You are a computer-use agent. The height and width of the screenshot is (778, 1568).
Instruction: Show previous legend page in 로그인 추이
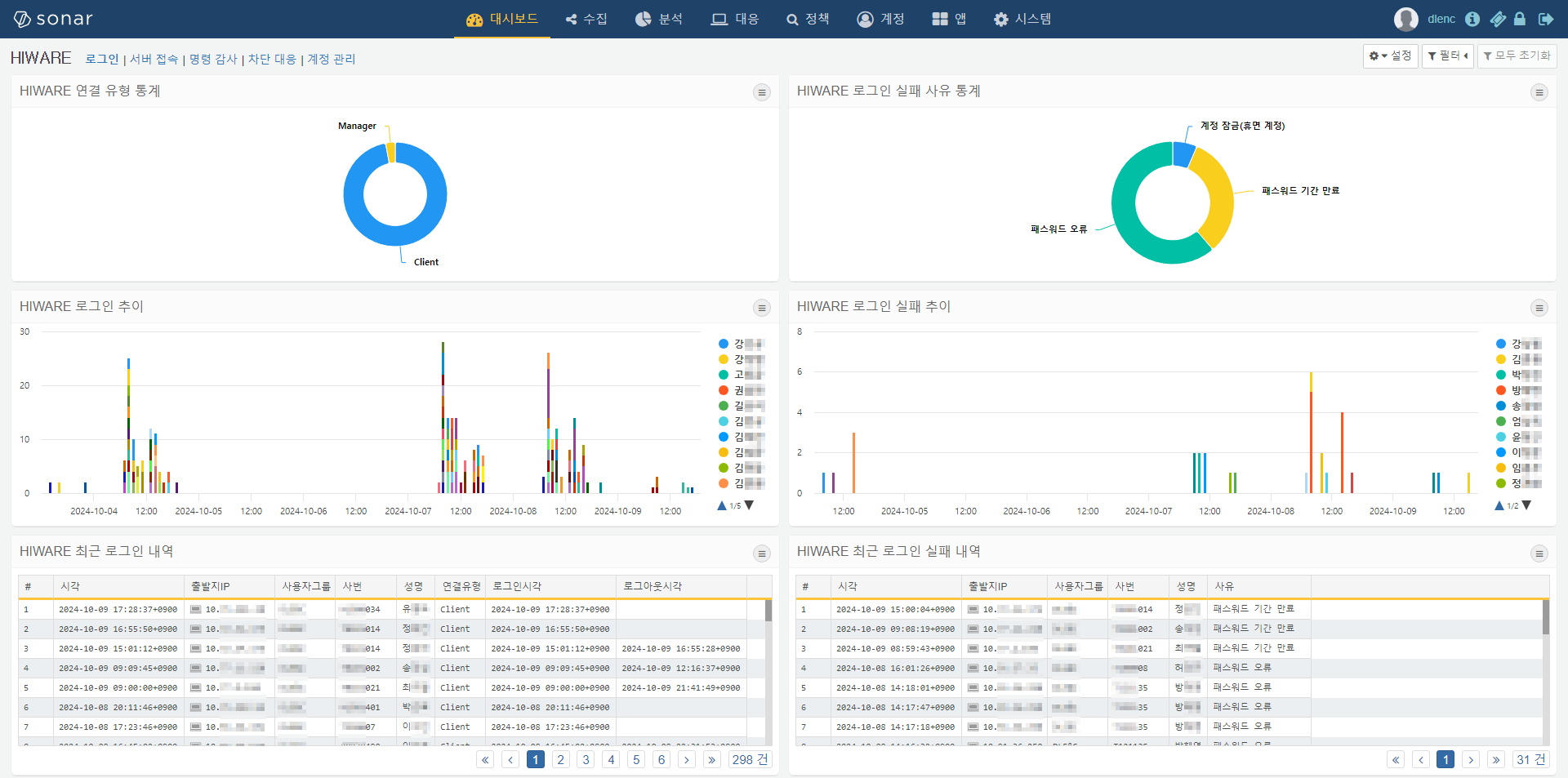pos(722,505)
